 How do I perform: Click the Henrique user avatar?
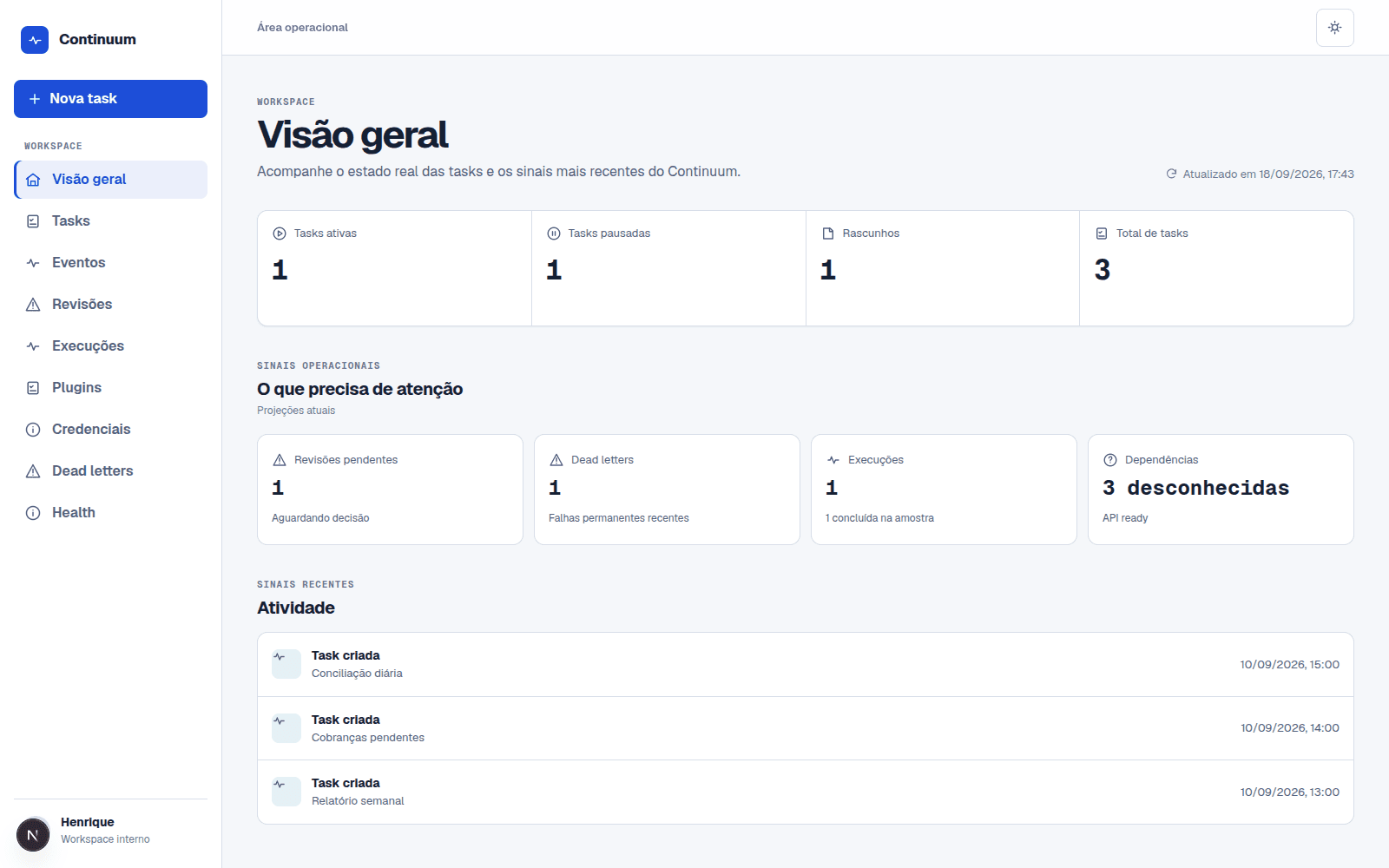click(33, 835)
